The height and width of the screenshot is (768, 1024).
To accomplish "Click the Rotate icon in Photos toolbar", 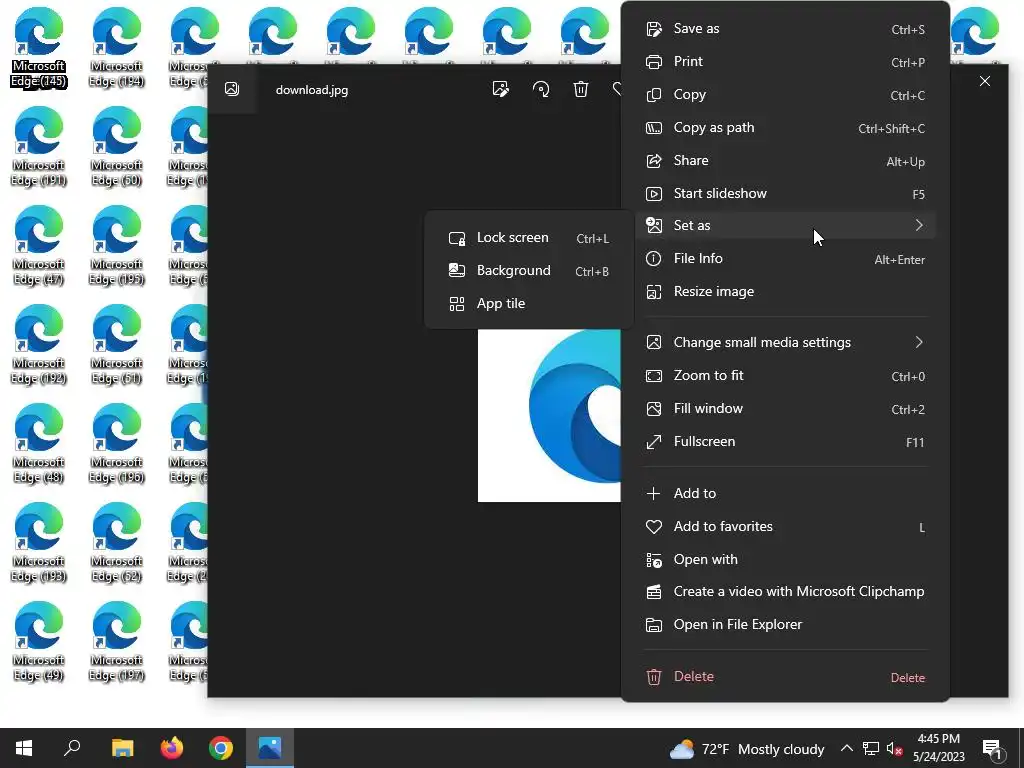I will coord(541,89).
